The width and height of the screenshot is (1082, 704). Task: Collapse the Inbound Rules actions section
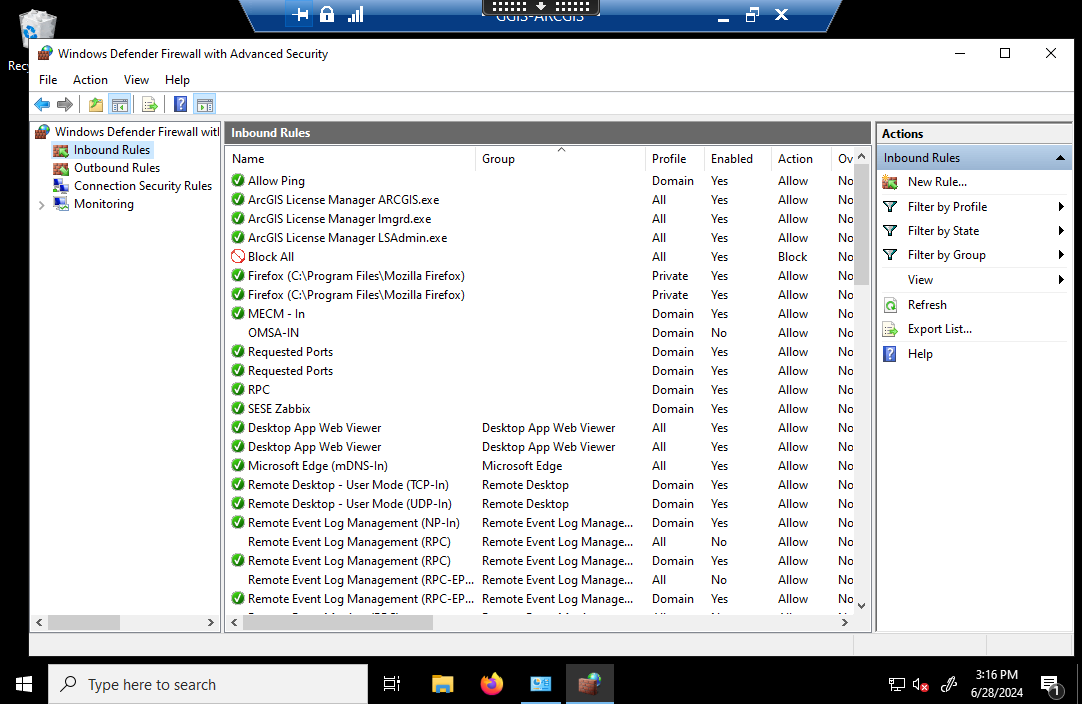coord(1060,158)
